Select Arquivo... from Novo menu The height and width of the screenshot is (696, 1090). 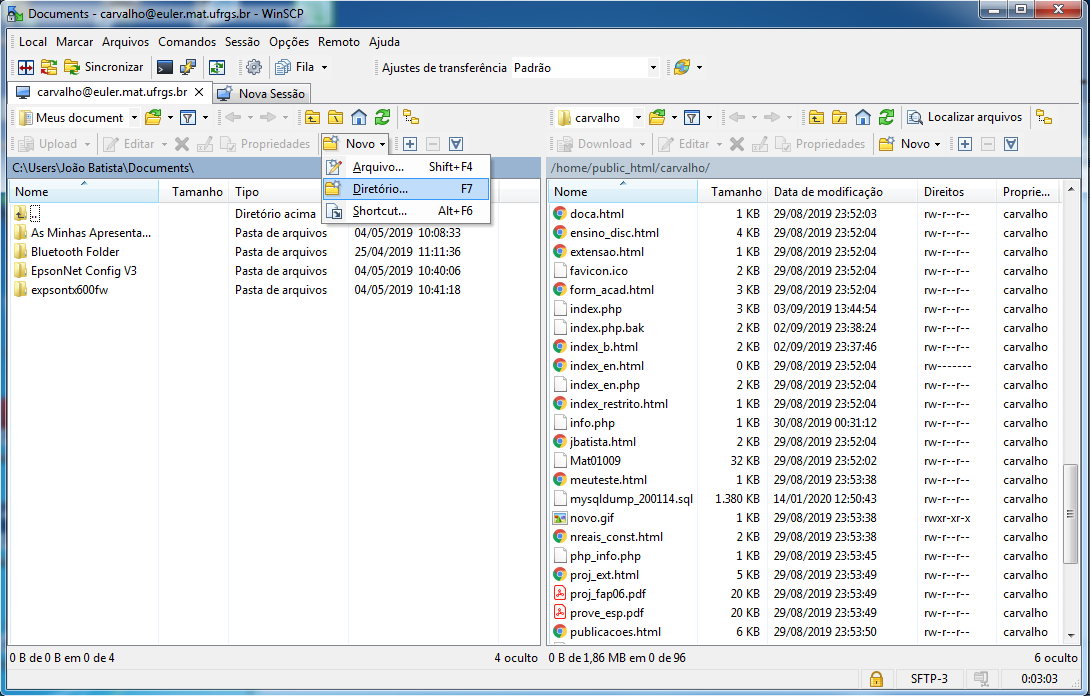(406, 167)
